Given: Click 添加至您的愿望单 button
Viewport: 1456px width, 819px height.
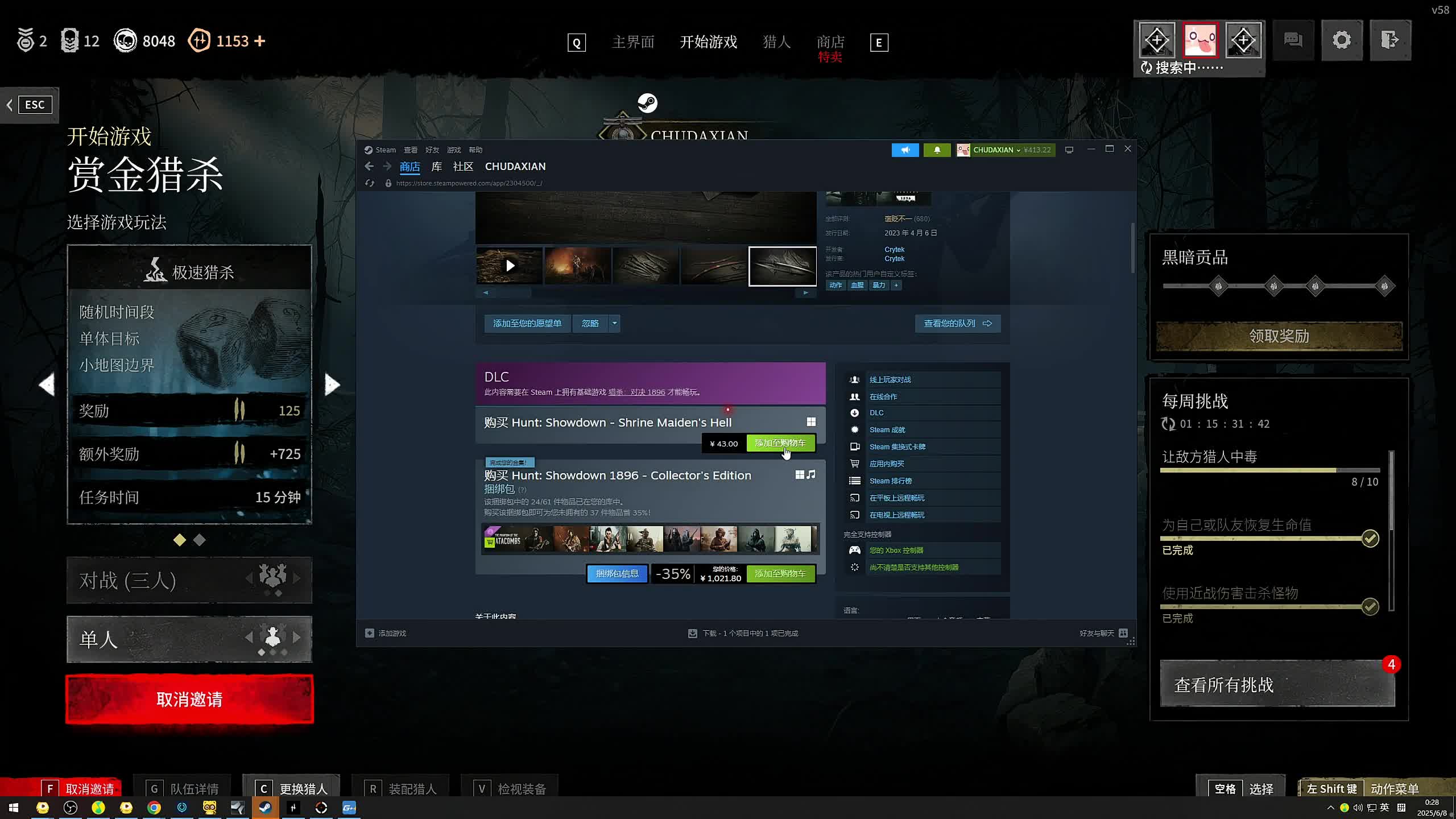Looking at the screenshot, I should point(527,324).
